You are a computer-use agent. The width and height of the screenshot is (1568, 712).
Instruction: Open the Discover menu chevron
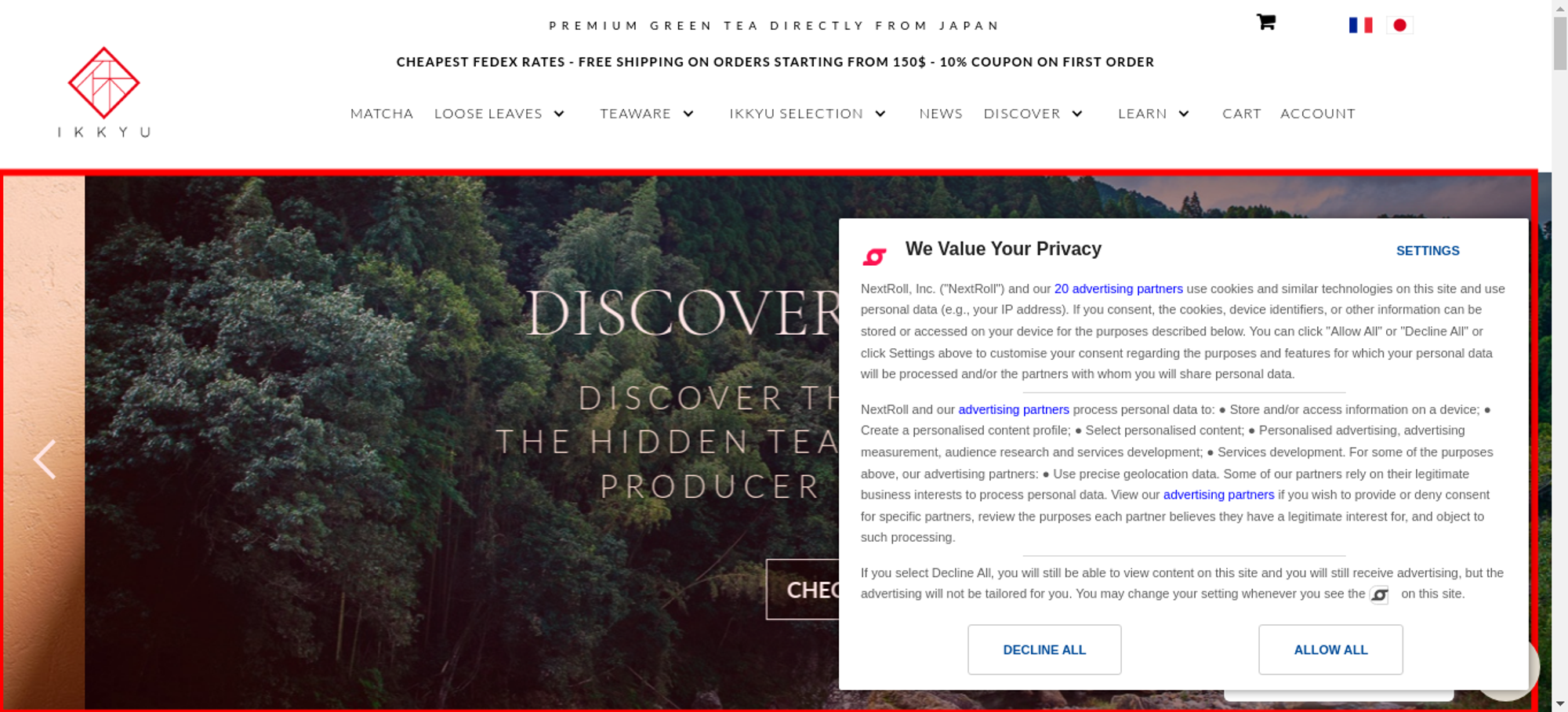pos(1077,114)
